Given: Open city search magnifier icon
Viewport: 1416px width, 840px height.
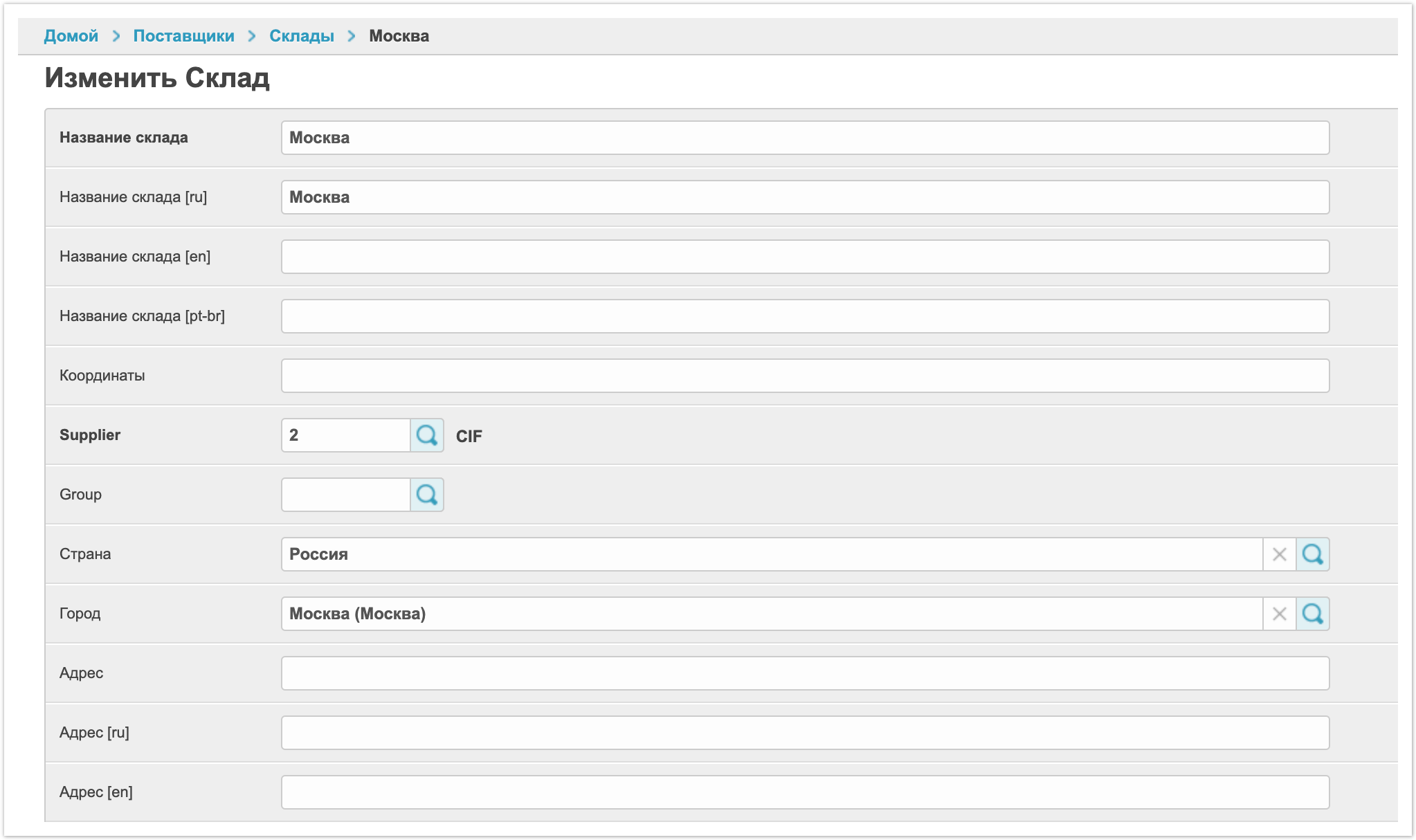Looking at the screenshot, I should click(x=1312, y=614).
